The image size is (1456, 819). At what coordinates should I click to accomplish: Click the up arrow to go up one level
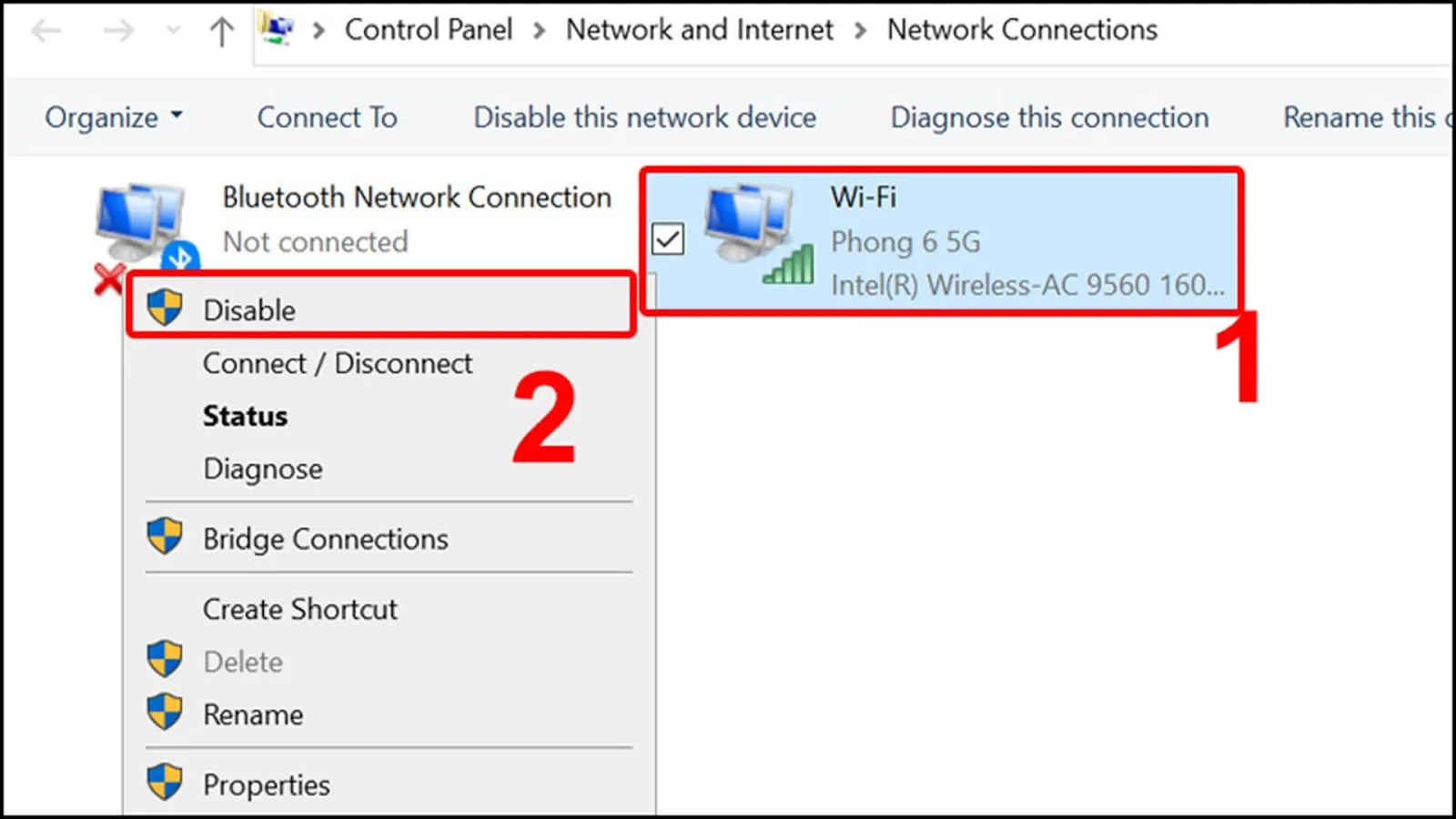tap(221, 30)
